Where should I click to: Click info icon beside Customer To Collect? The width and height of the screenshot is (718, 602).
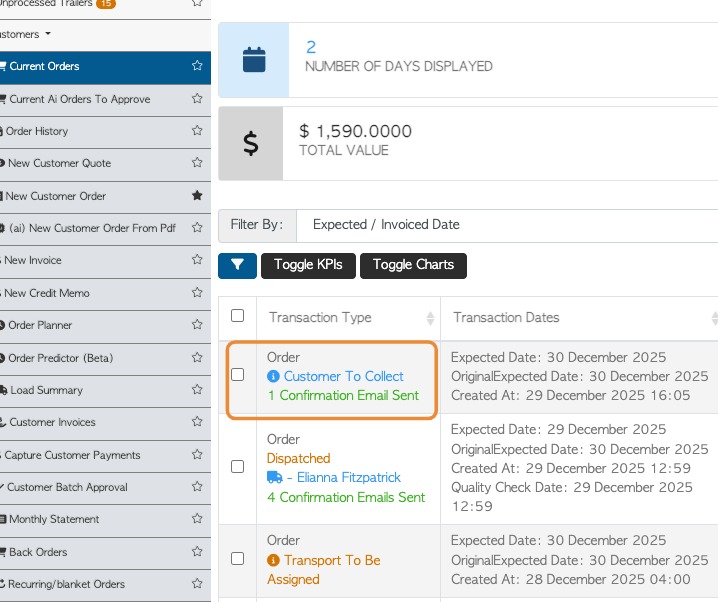(274, 377)
